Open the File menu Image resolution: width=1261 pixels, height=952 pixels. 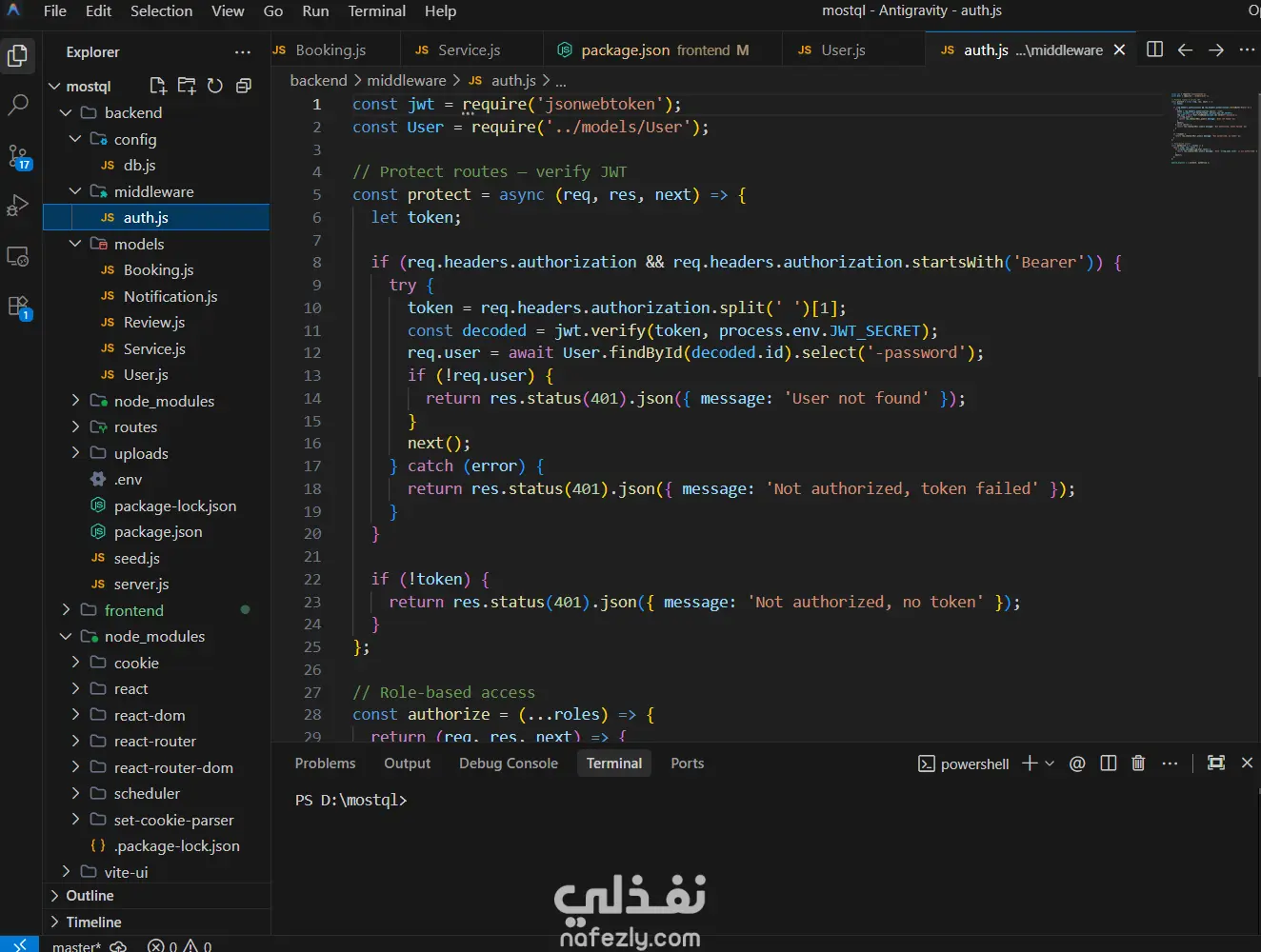[x=55, y=11]
